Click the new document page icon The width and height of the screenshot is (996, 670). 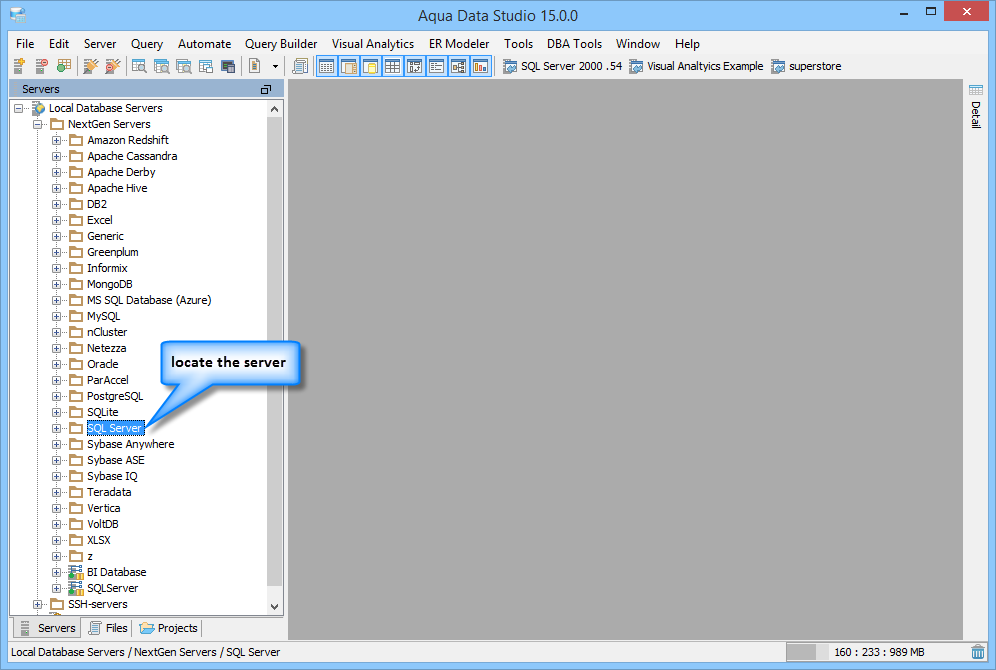pos(255,66)
